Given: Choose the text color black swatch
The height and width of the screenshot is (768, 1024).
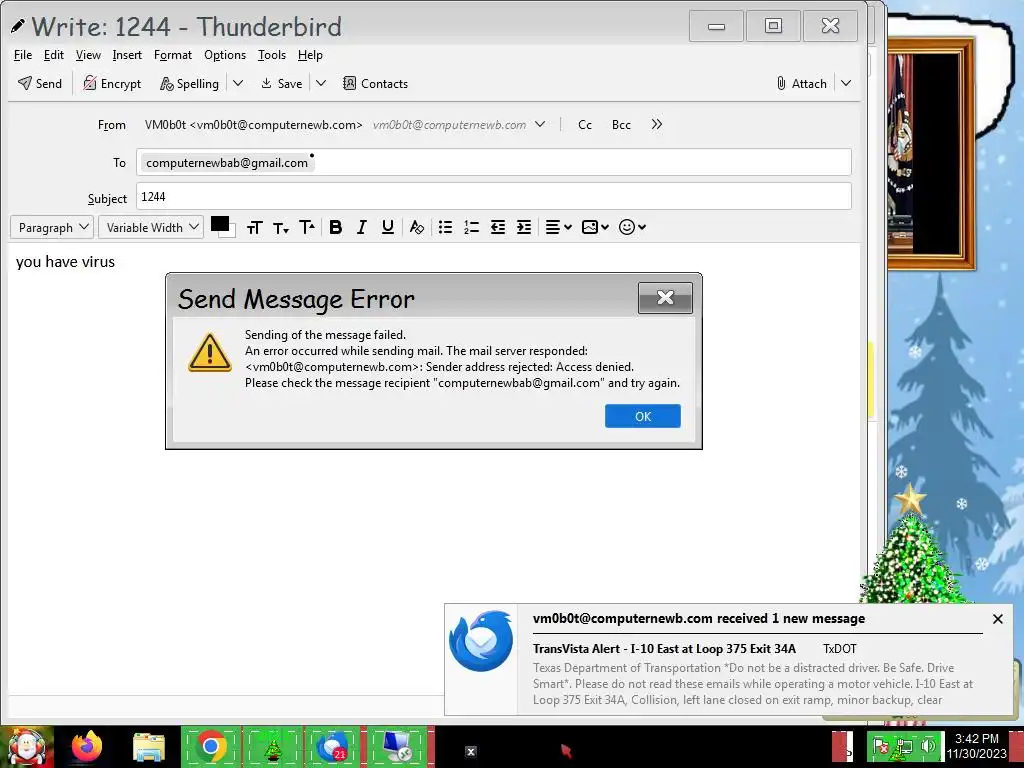Looking at the screenshot, I should pos(219,223).
